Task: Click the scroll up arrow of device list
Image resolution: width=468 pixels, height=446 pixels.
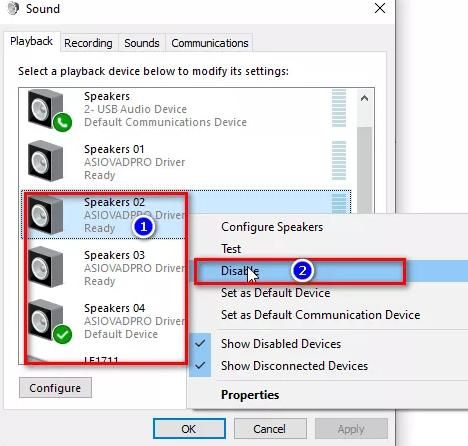Action: point(364,98)
